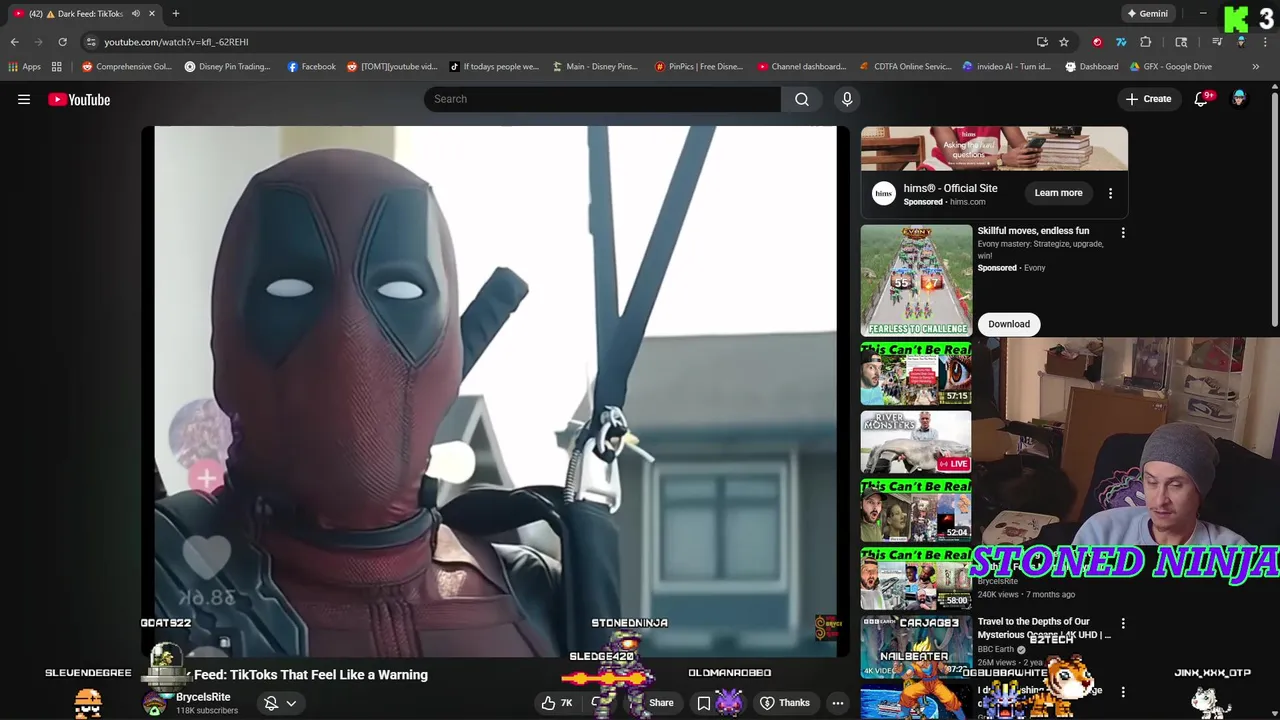Viewport: 1280px width, 720px height.
Task: Reload the page with the refresh icon
Action: 62,42
